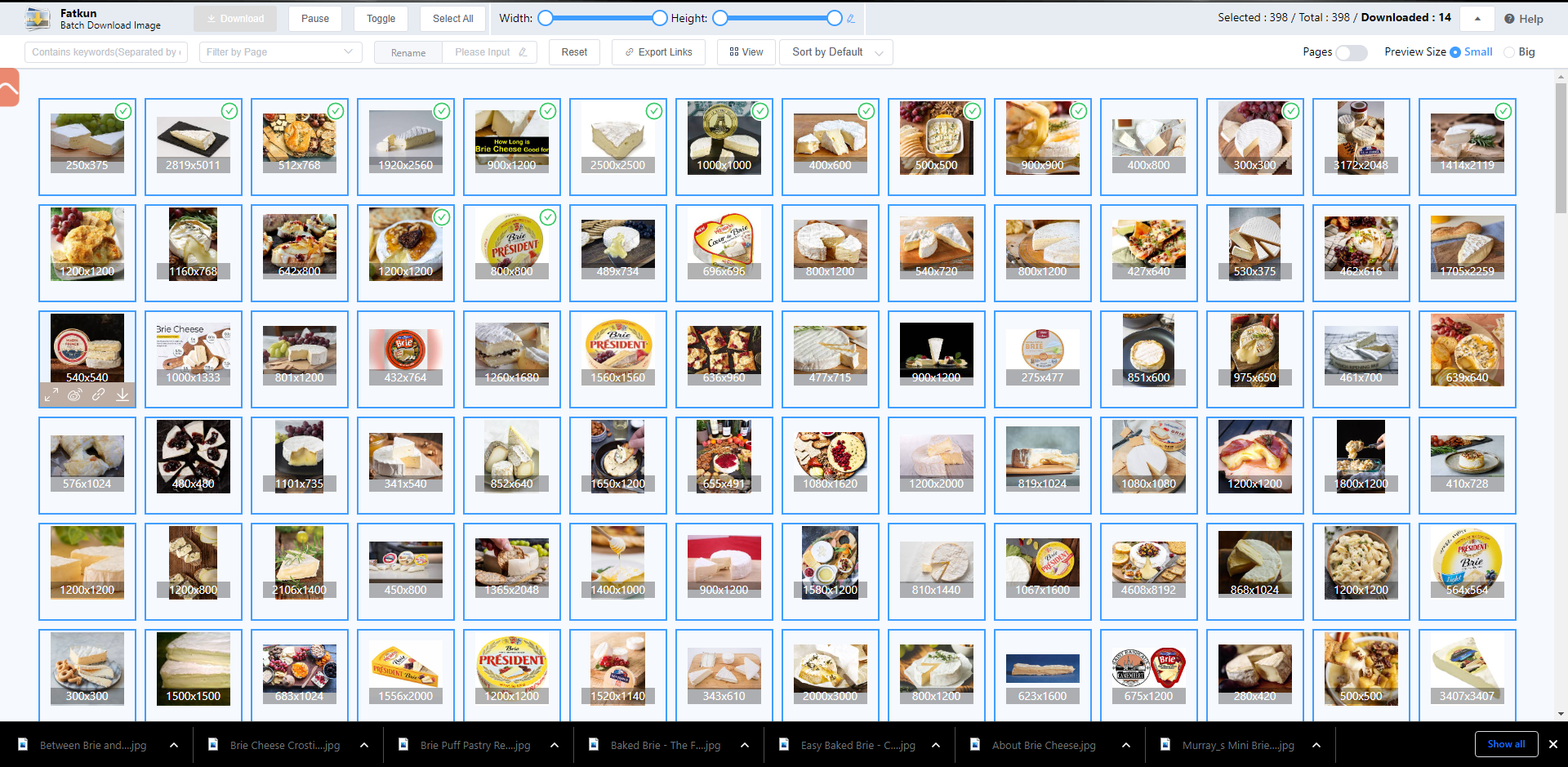This screenshot has width=1568, height=767.
Task: Click the scrollbar up arrow
Action: click(x=1561, y=77)
